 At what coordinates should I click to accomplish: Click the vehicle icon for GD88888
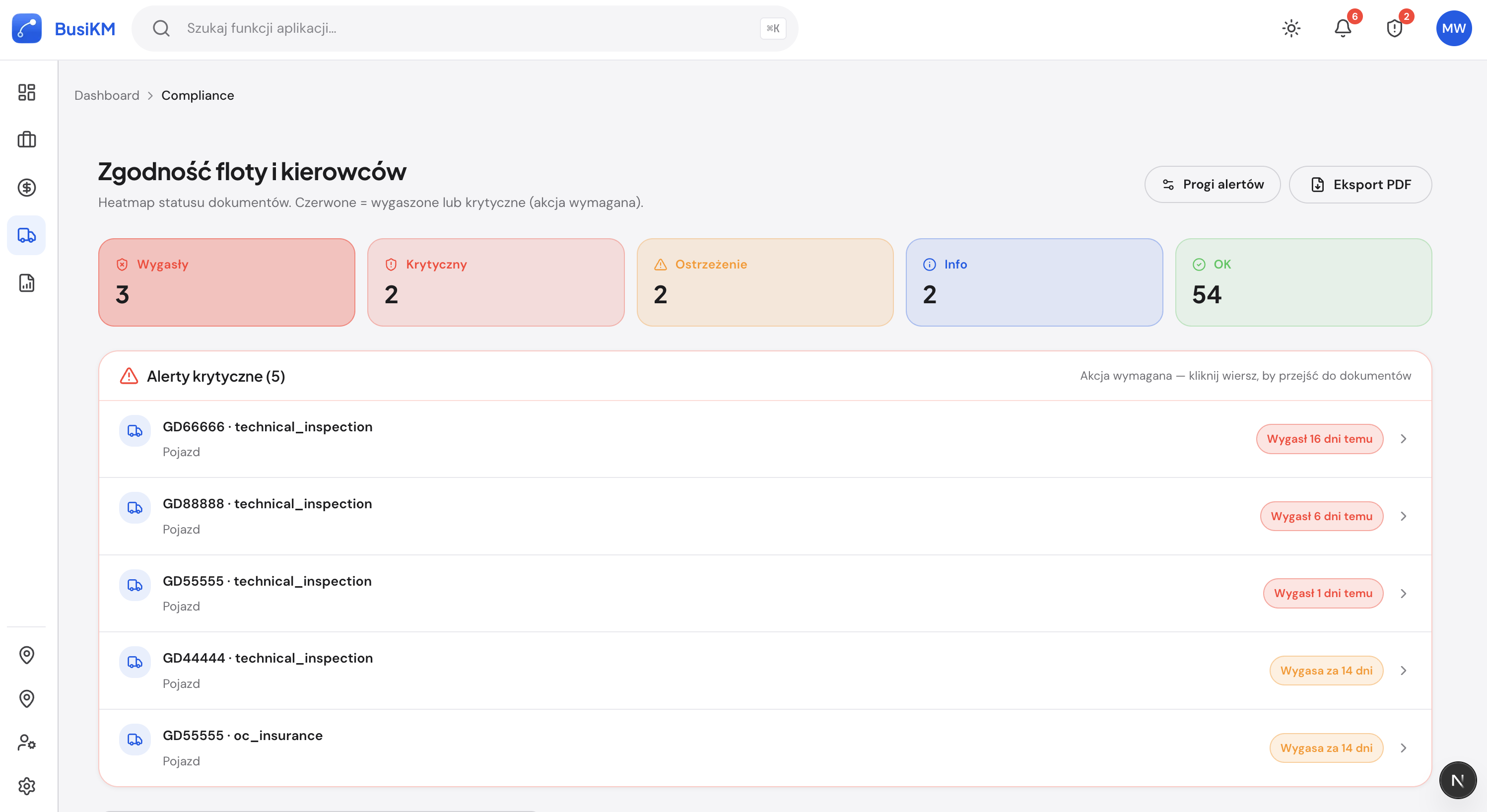pos(135,508)
